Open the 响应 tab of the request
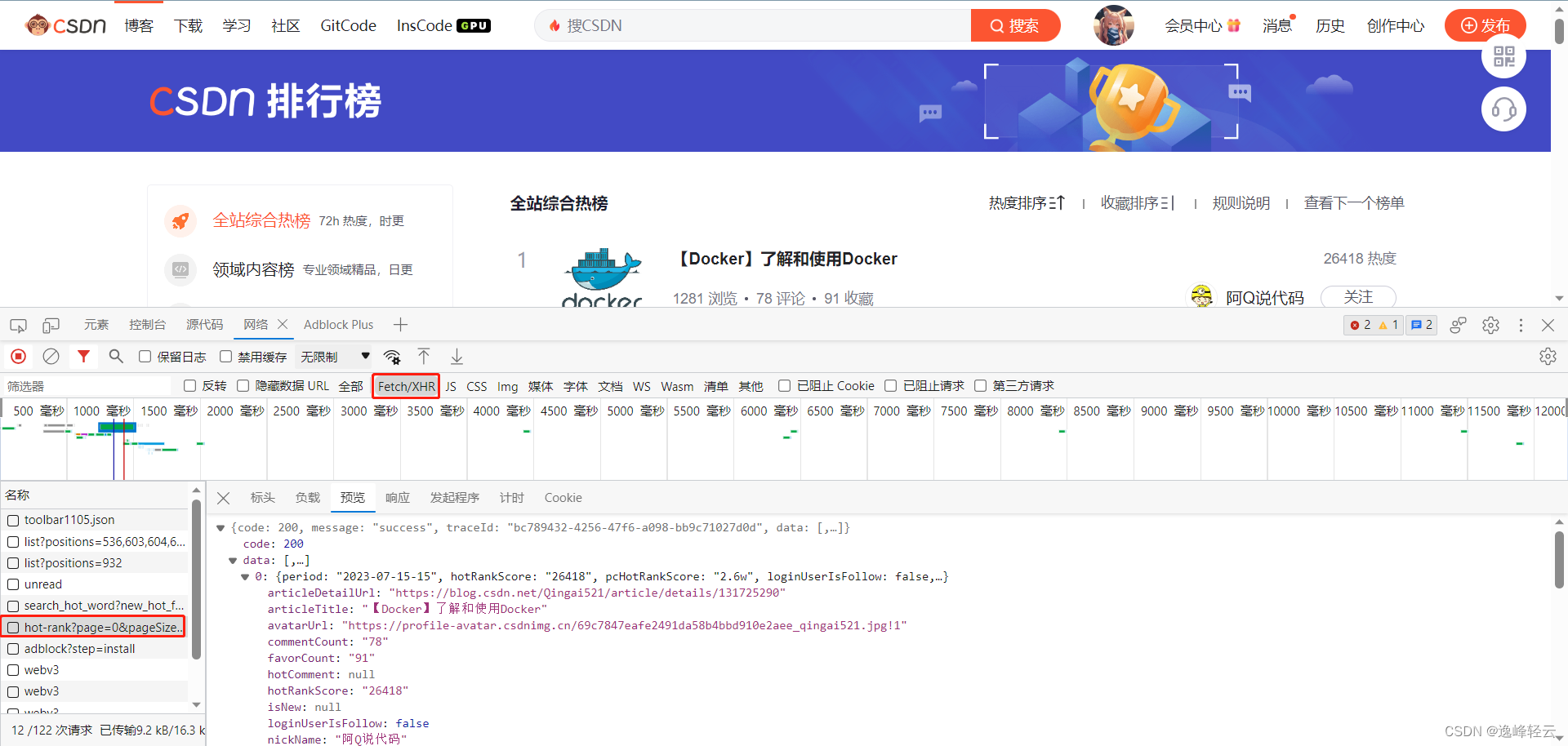 (x=398, y=498)
